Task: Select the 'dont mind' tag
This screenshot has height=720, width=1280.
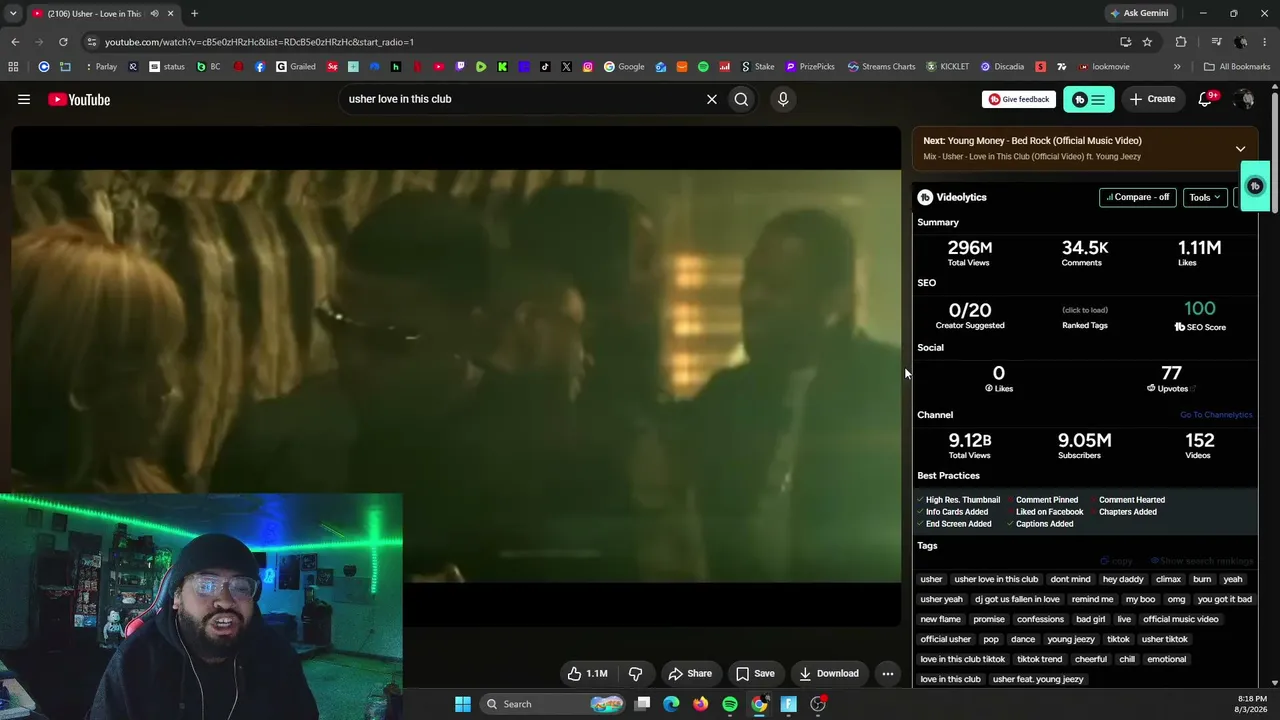Action: pyautogui.click(x=1070, y=579)
